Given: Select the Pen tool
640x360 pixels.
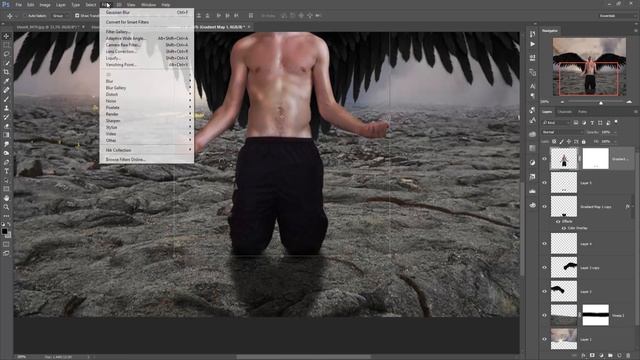Looking at the screenshot, I should 6,162.
